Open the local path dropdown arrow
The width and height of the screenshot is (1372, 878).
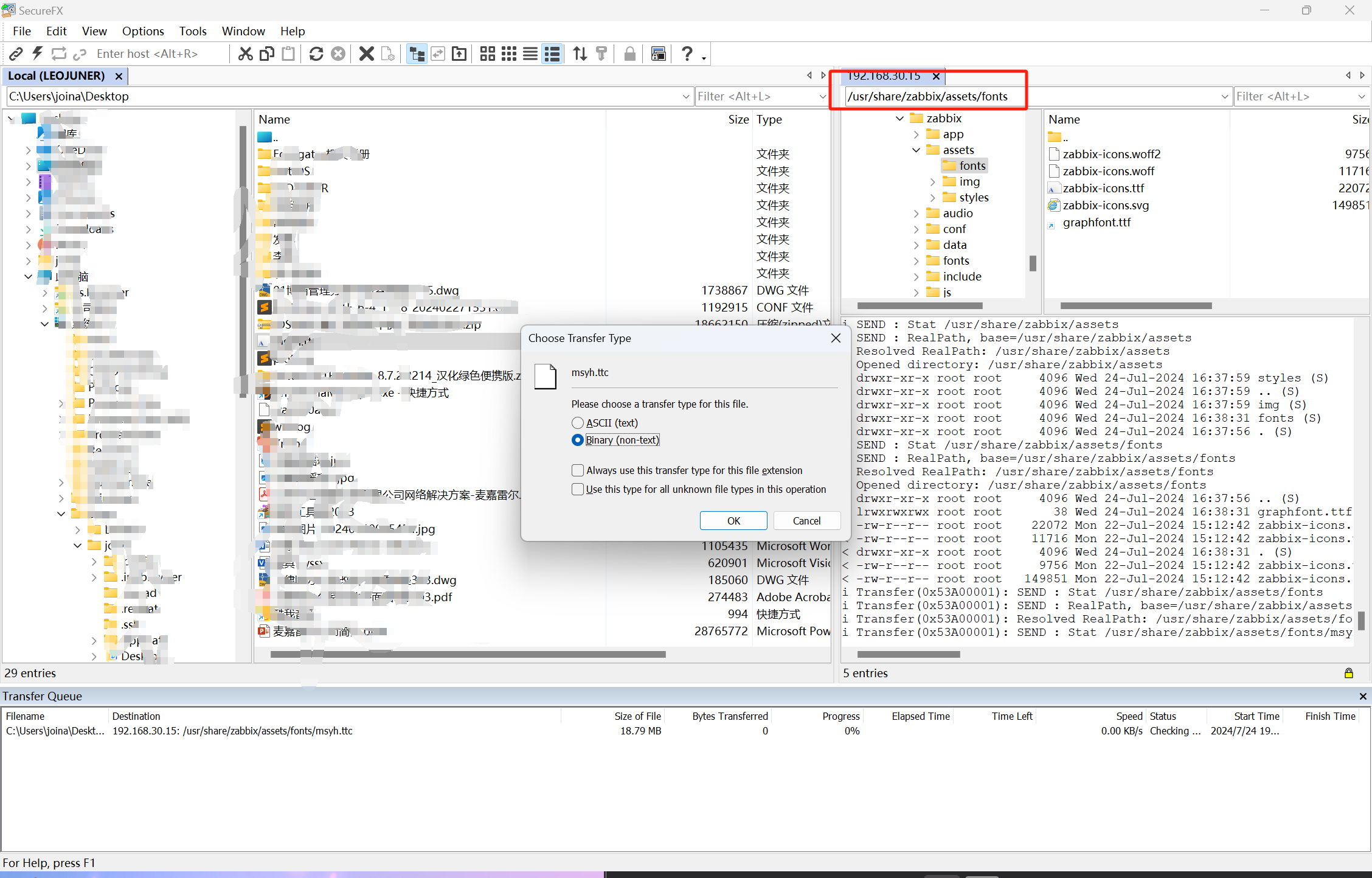(685, 97)
